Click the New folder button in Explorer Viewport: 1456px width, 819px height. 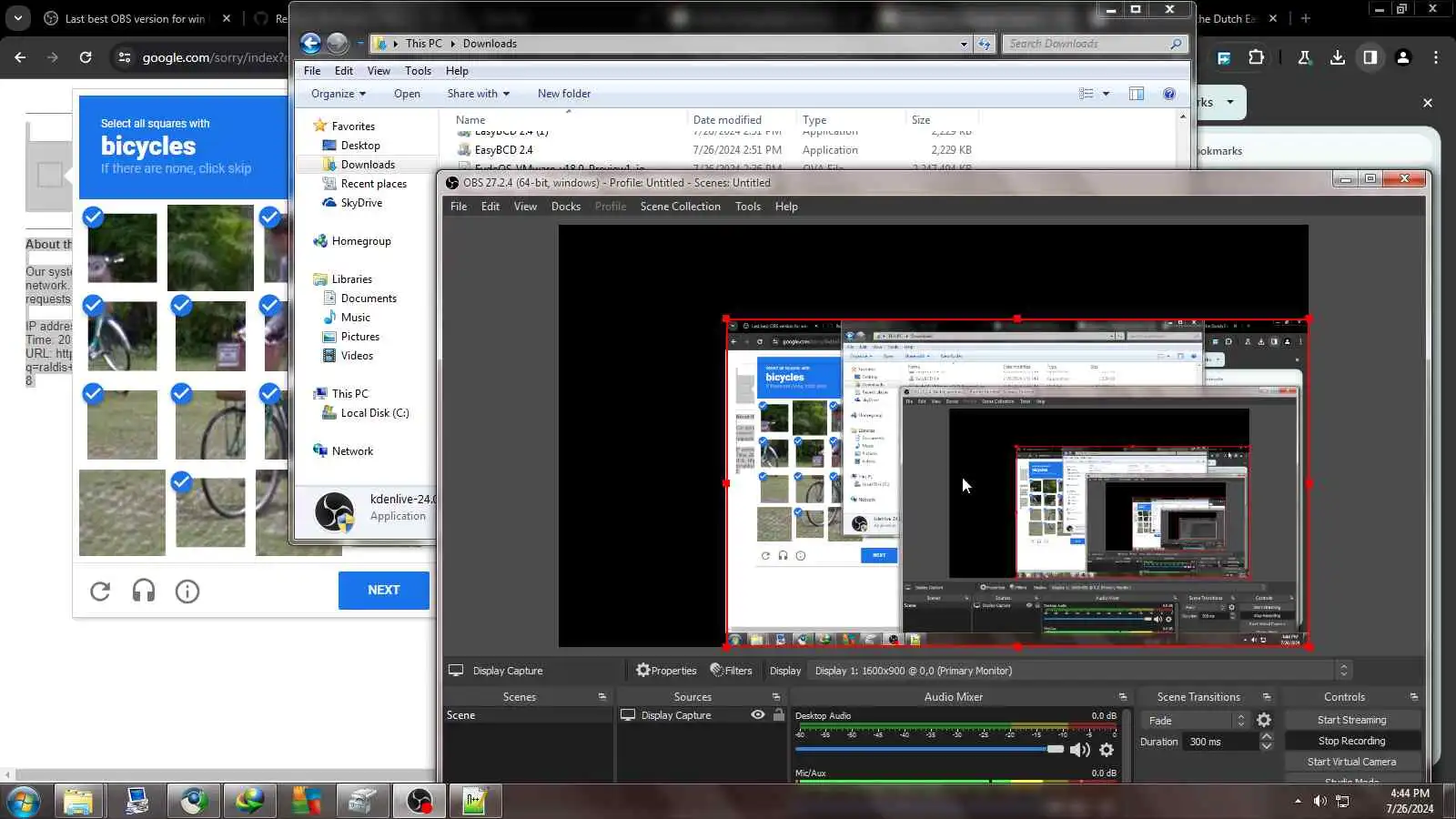pos(564,94)
